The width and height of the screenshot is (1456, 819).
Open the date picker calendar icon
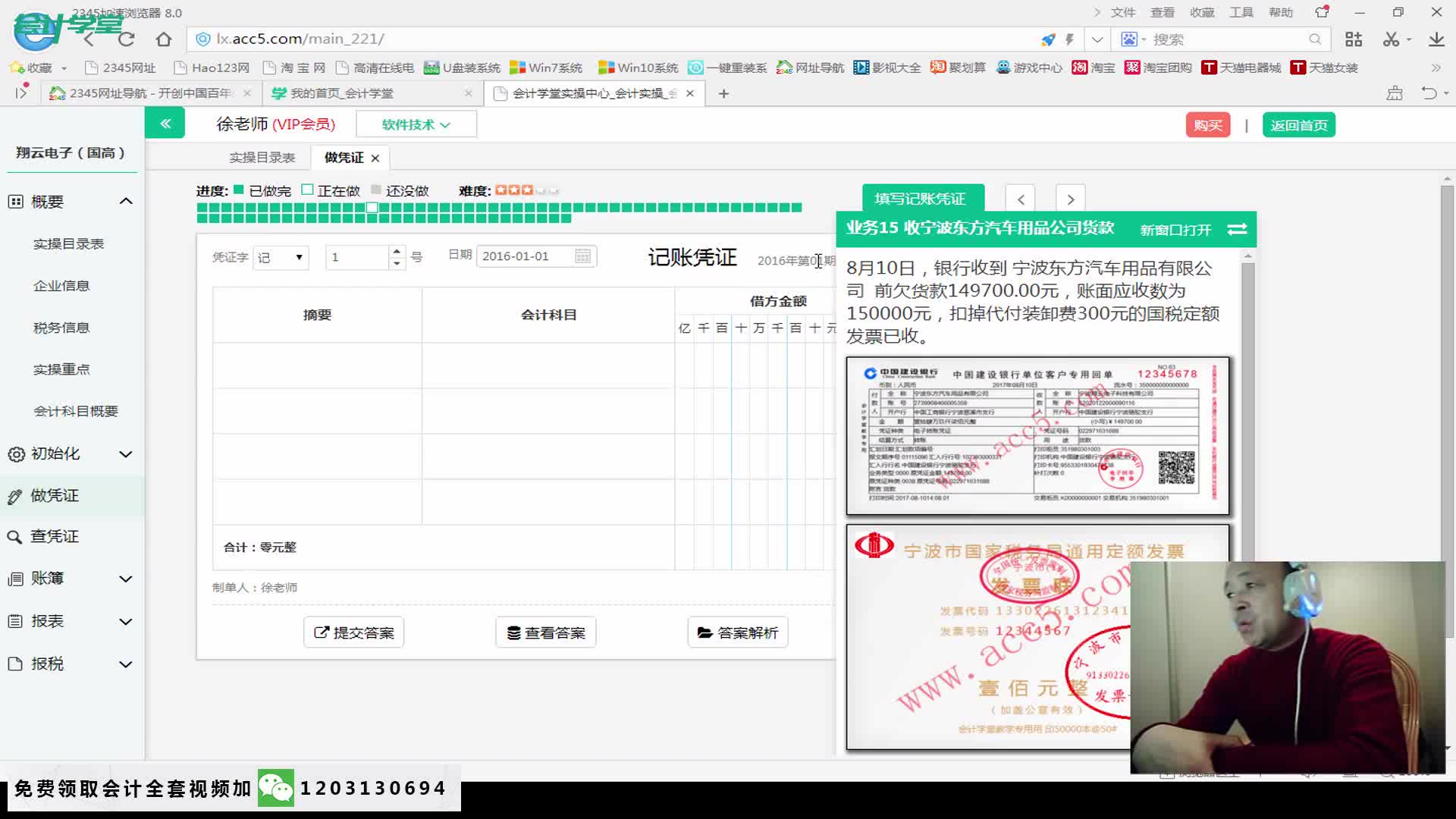pos(582,256)
